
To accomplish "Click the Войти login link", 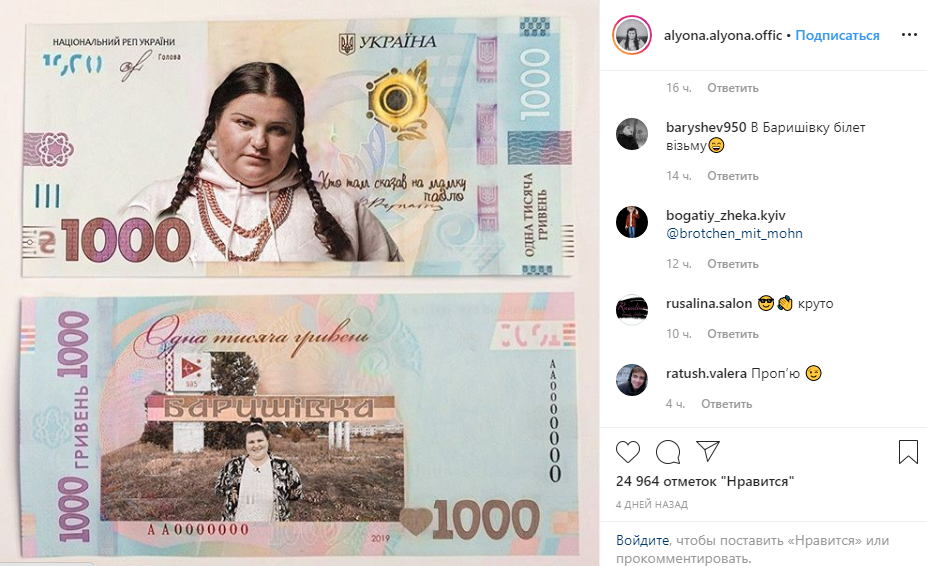I will 642,540.
